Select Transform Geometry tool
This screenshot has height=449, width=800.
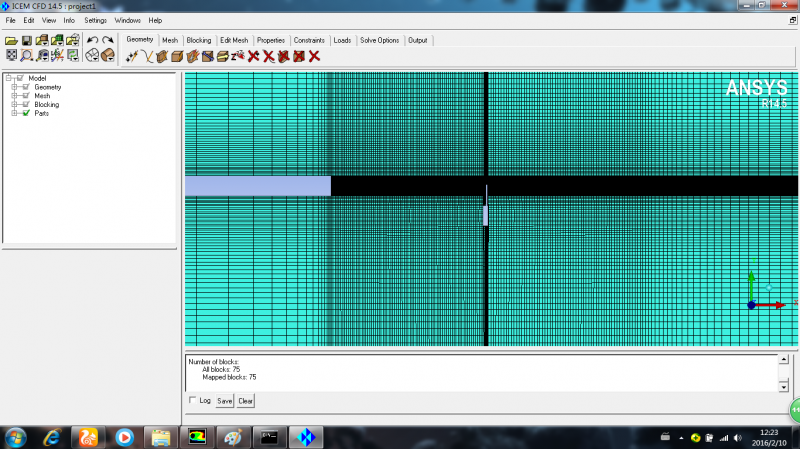click(222, 56)
